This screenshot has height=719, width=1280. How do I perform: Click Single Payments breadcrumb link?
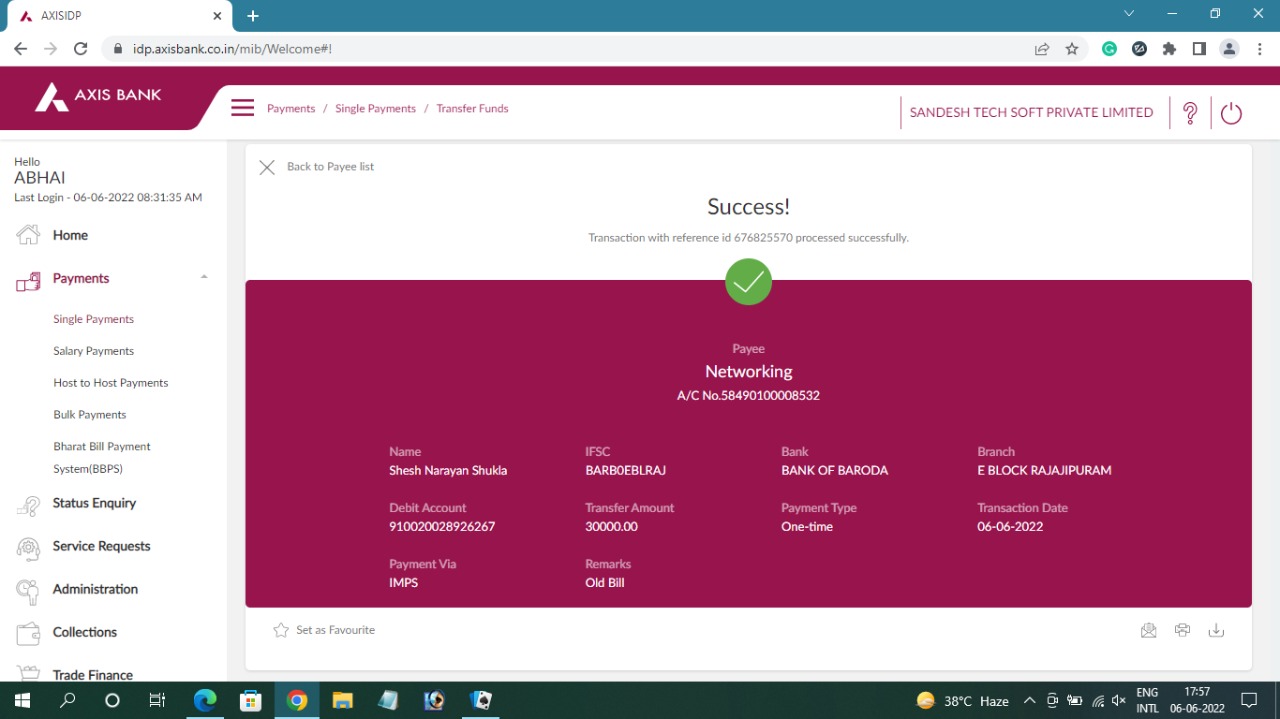[375, 108]
